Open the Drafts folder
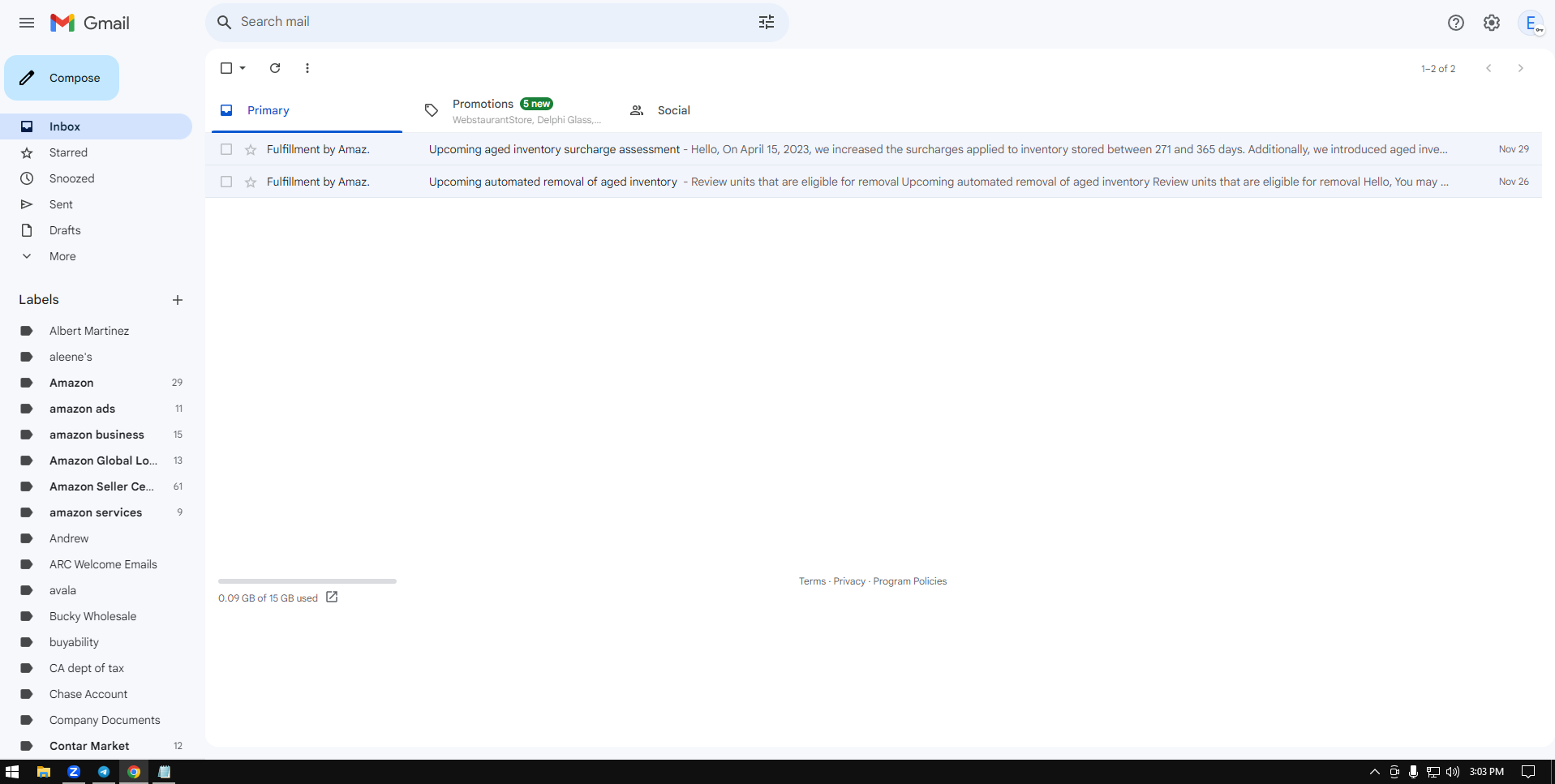 [96, 230]
